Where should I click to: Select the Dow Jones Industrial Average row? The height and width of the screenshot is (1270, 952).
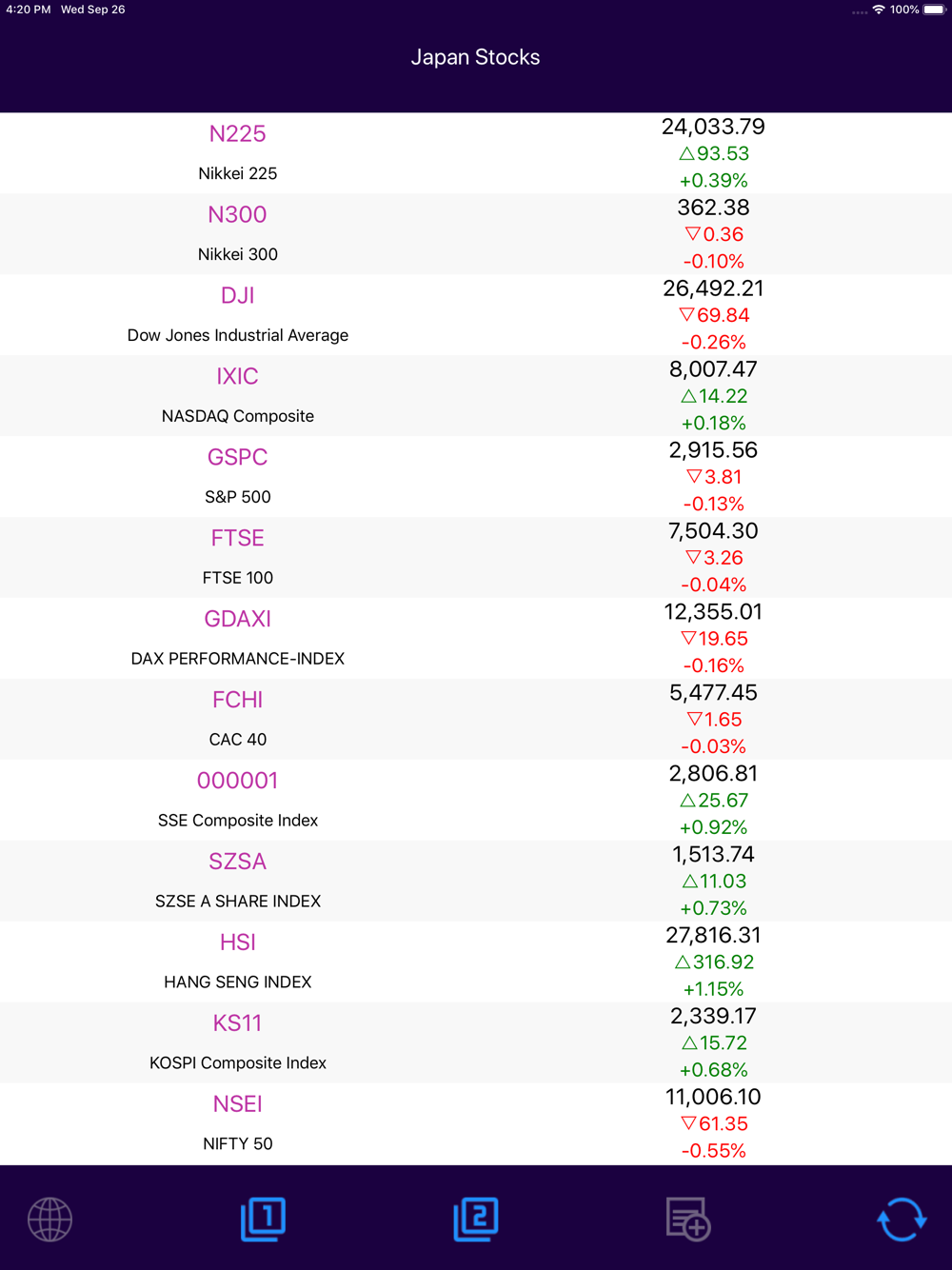(x=476, y=315)
